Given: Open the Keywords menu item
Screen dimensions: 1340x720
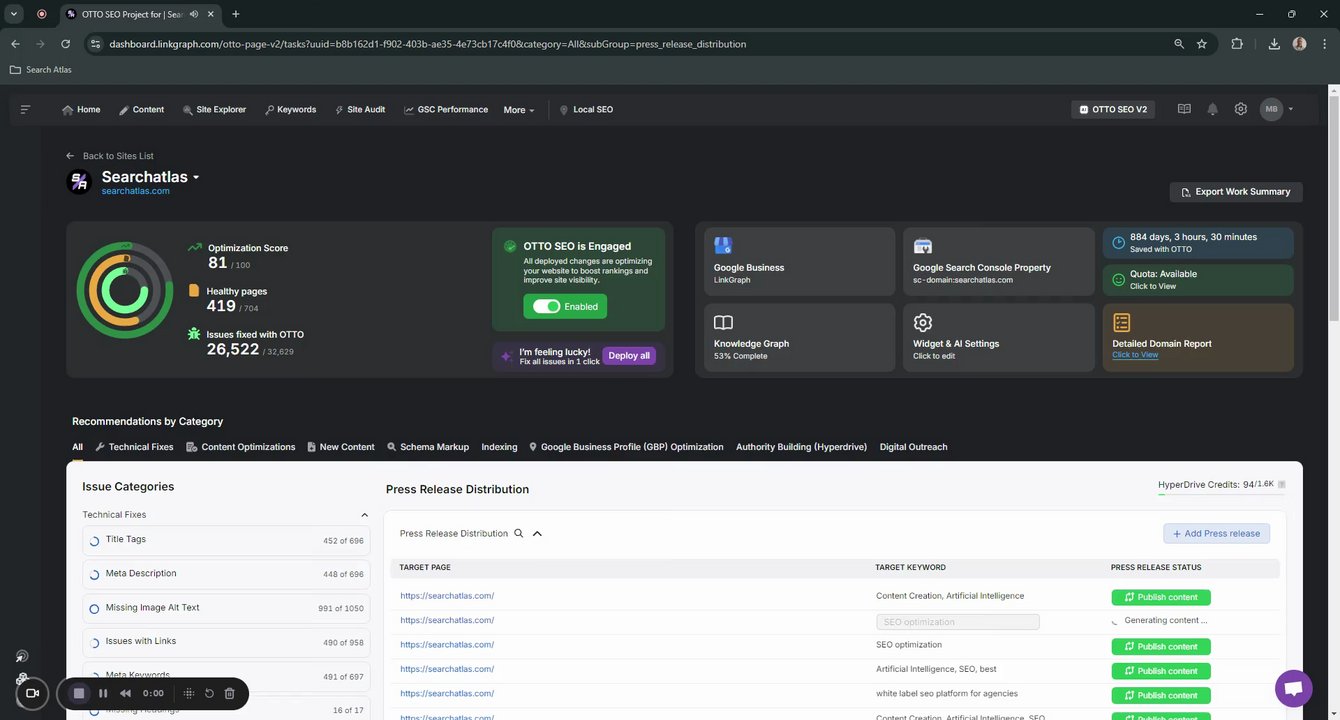Looking at the screenshot, I should click(290, 110).
